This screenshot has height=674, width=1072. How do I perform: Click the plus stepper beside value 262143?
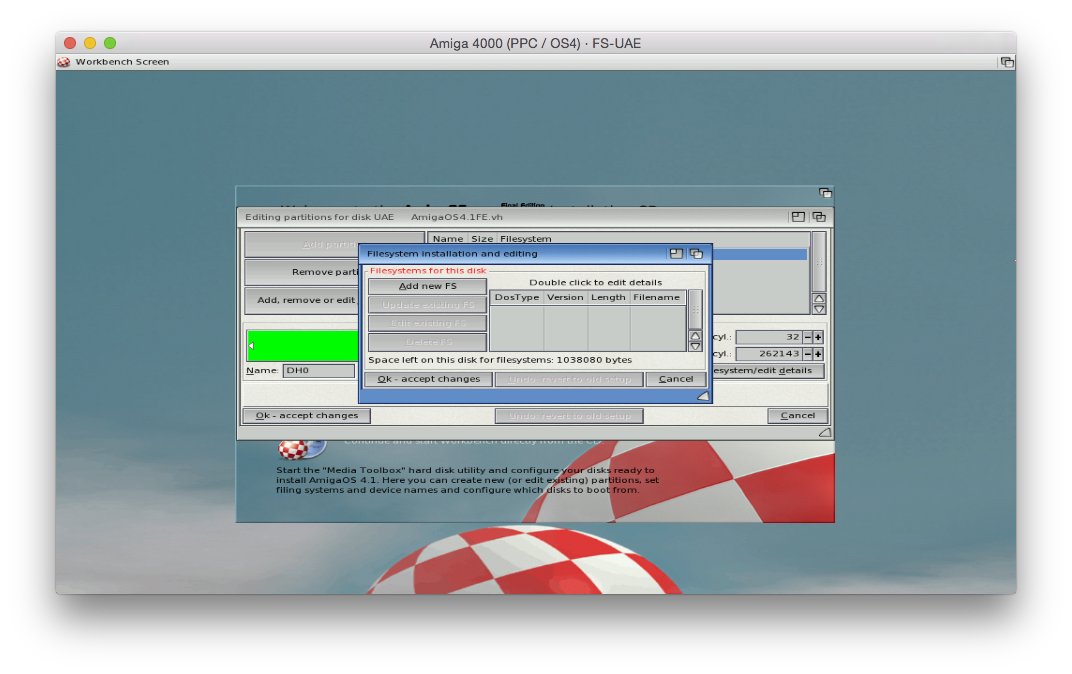818,354
